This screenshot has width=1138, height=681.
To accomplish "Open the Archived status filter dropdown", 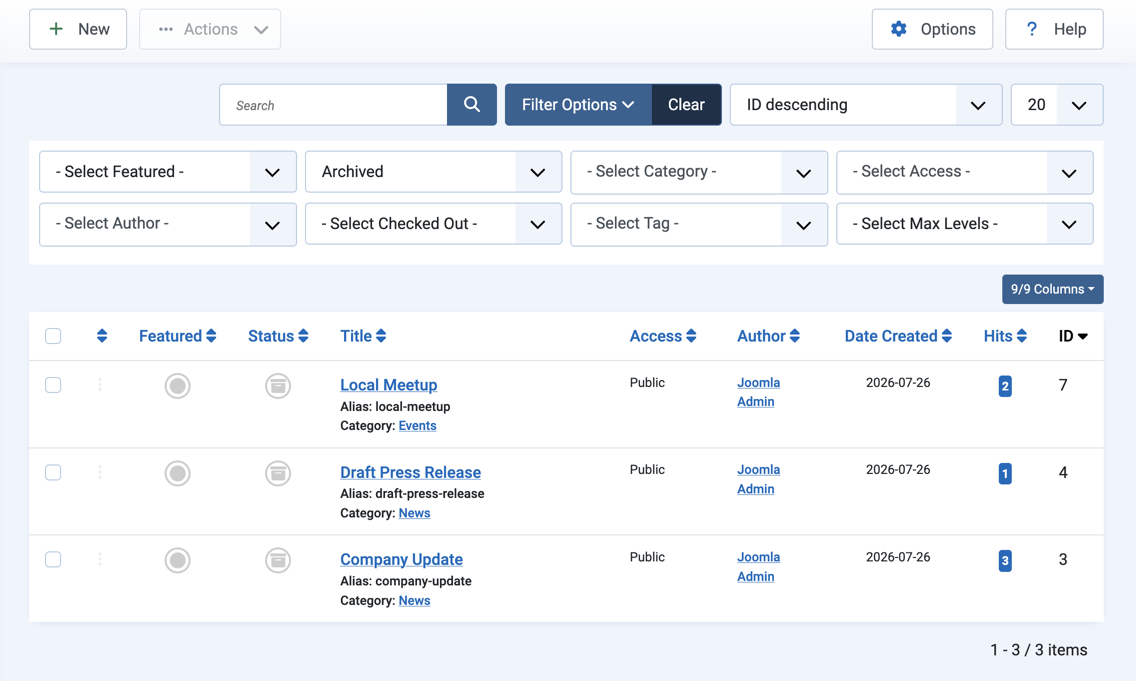I will [433, 172].
